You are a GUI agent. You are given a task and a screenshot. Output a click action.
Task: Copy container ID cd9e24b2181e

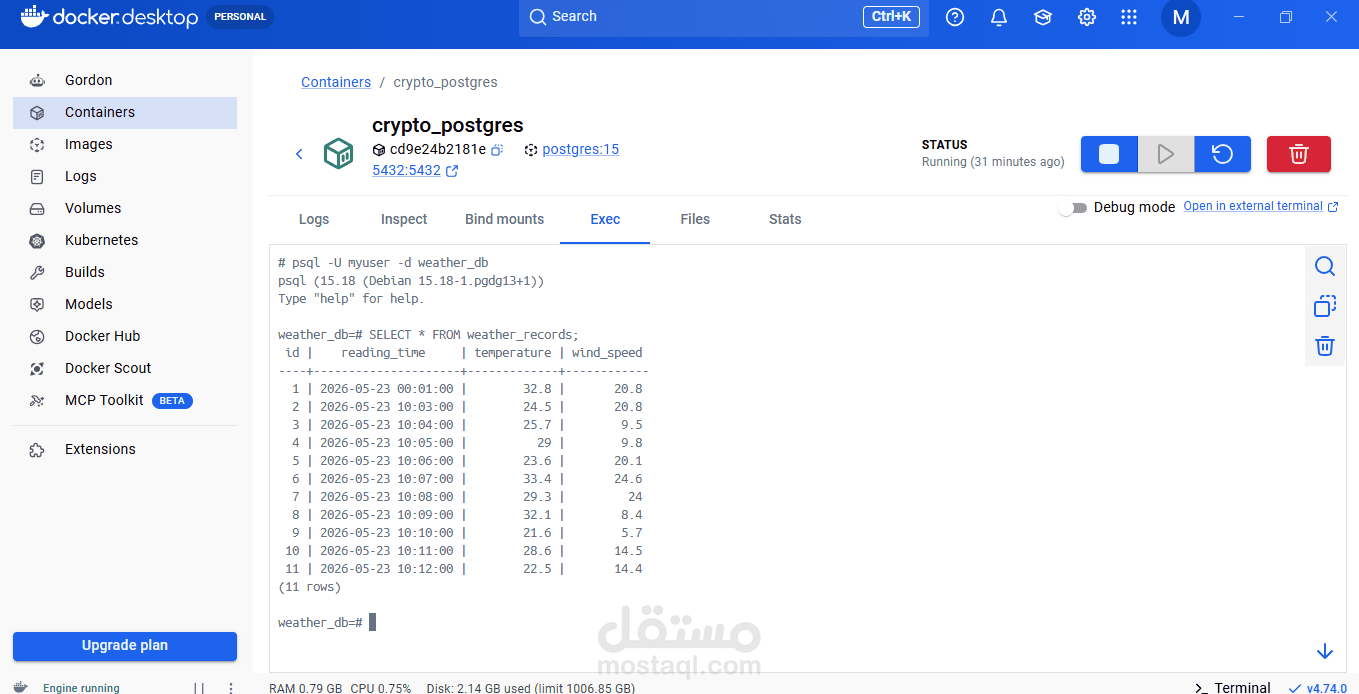click(497, 150)
